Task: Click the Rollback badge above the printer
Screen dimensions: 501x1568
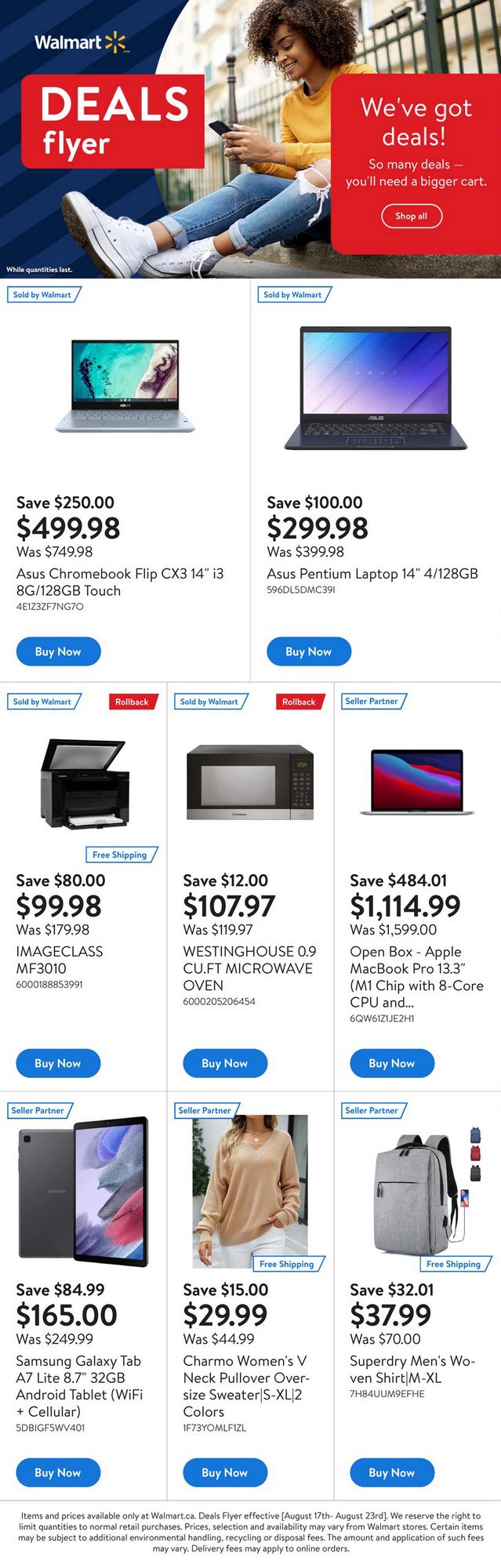Action: (x=132, y=702)
